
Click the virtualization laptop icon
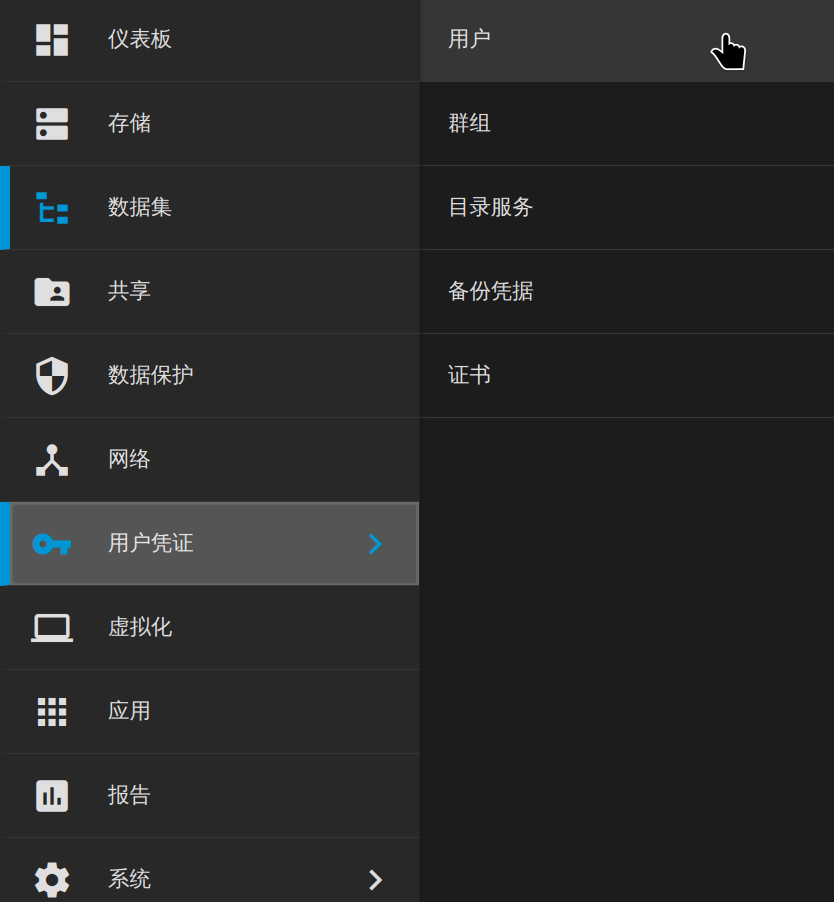(52, 628)
